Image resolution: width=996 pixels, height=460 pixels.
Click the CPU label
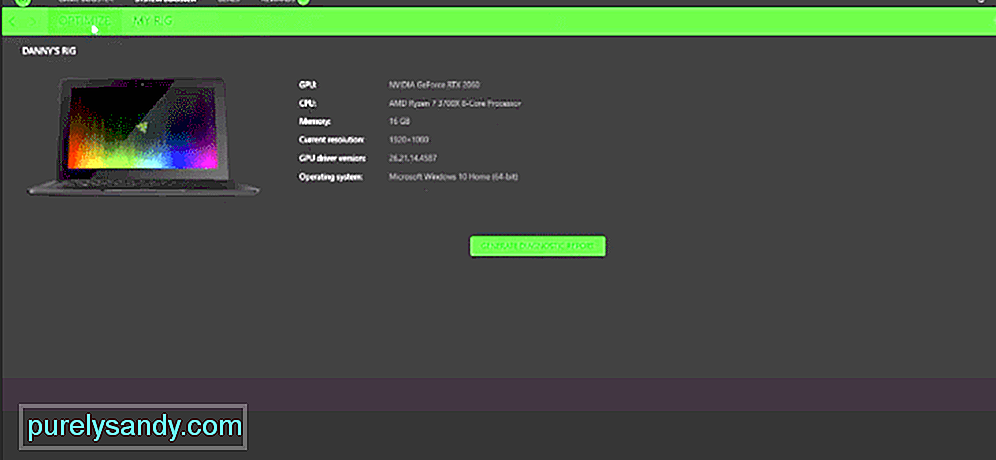307,103
